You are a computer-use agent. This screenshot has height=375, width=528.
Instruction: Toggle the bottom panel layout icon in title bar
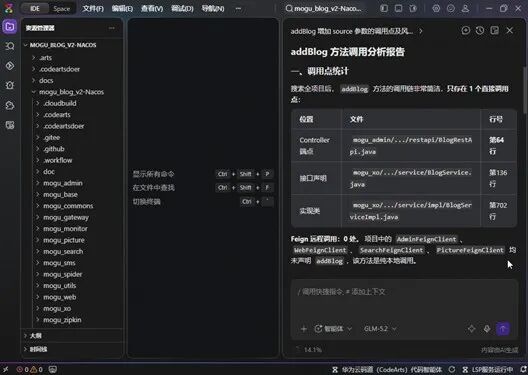398,8
